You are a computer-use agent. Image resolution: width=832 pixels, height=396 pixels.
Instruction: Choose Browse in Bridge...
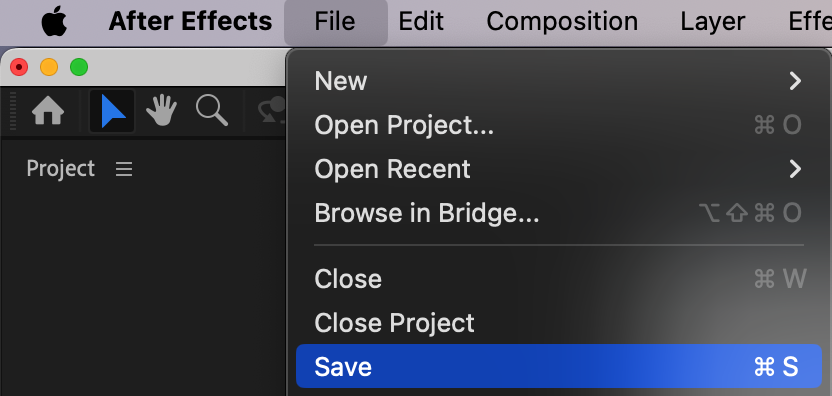click(559, 213)
